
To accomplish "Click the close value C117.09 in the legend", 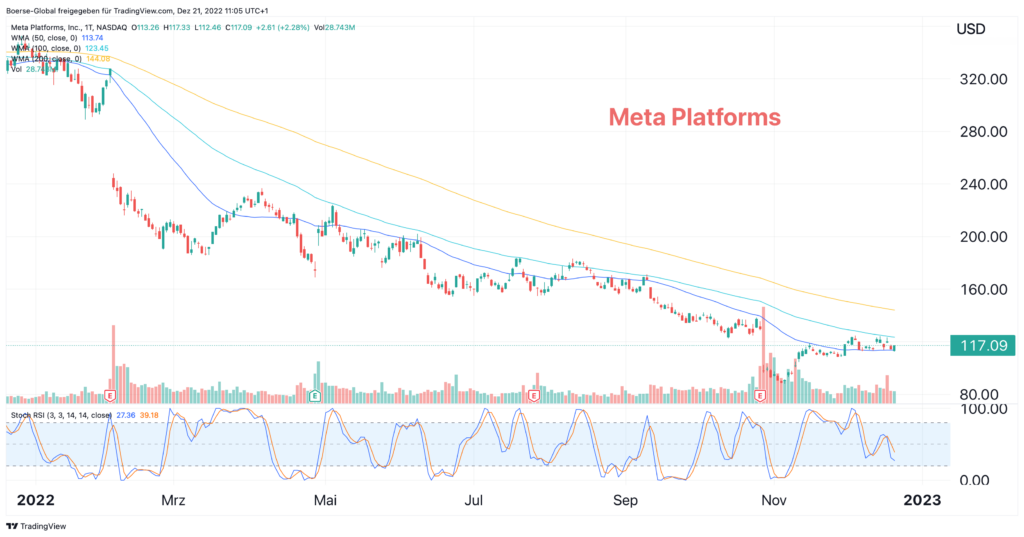I will (238, 27).
